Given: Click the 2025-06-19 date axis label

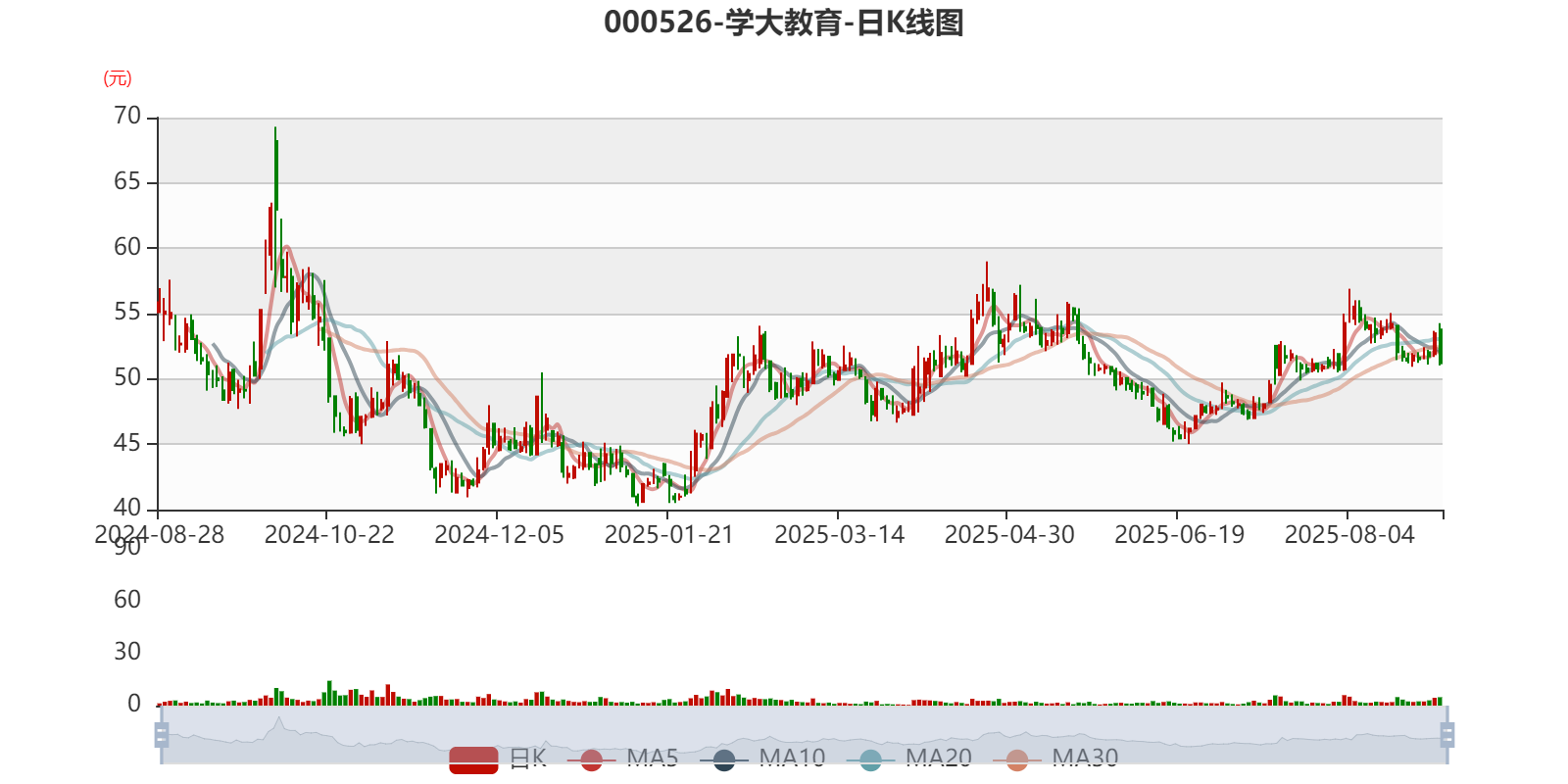Looking at the screenshot, I should [x=1179, y=535].
